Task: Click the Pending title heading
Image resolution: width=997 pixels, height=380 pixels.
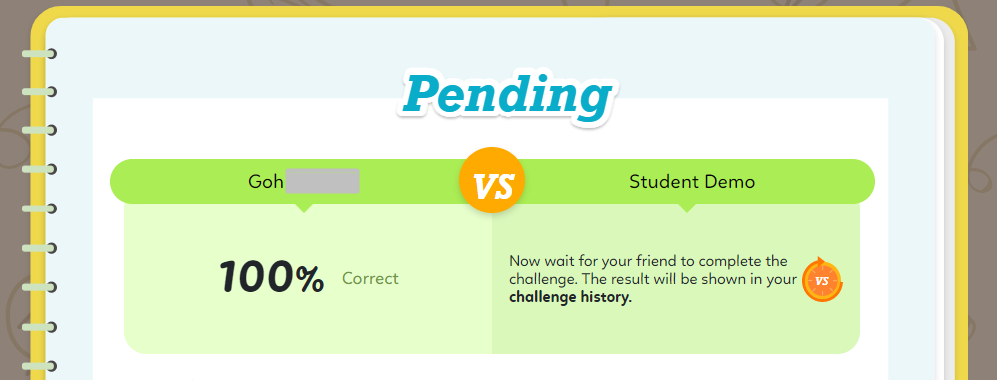Action: 507,97
